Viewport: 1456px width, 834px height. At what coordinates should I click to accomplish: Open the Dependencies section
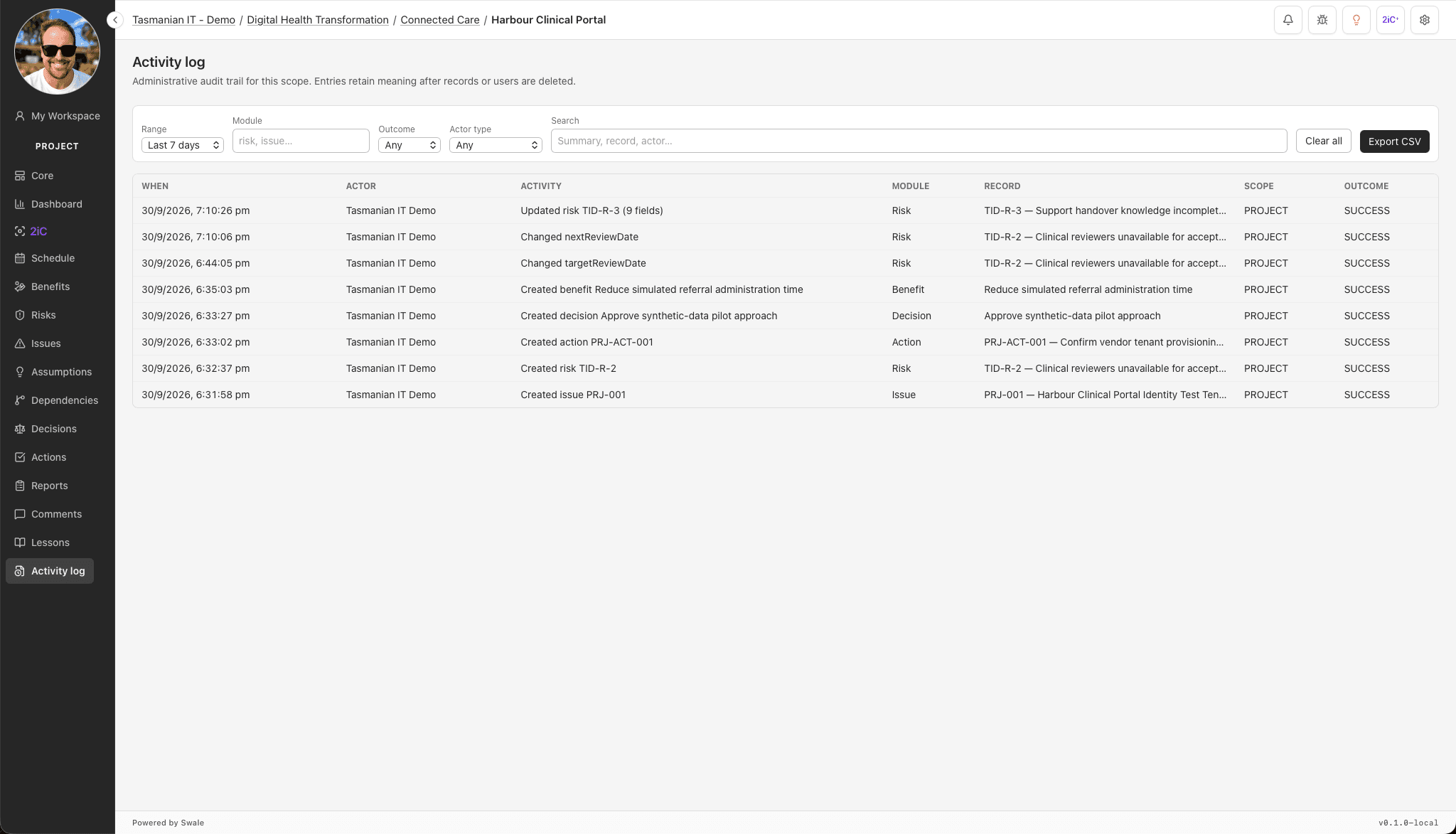click(56, 400)
